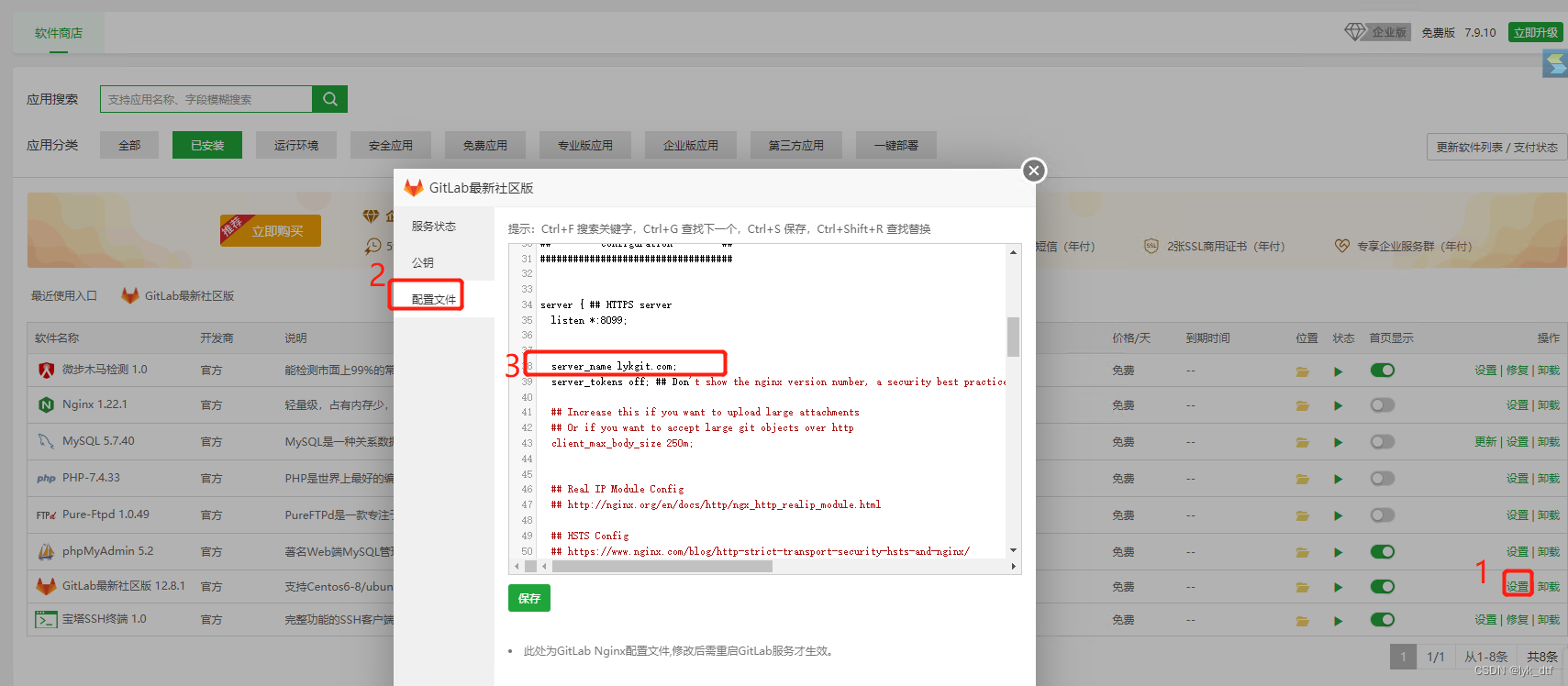Select the 软件商店 tab

pos(59,33)
